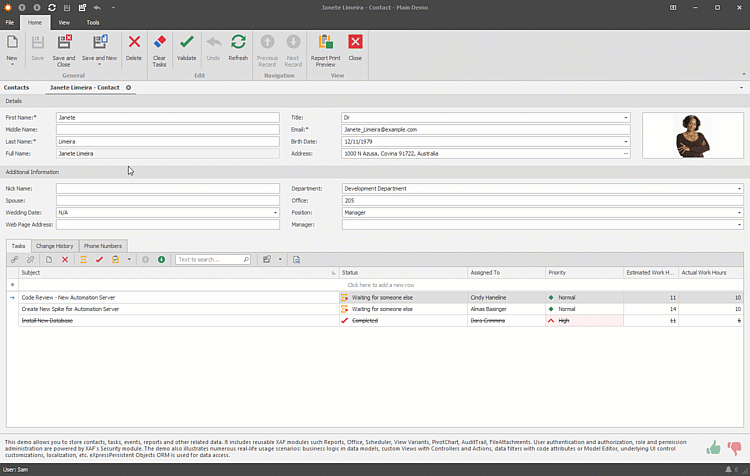This screenshot has height=476, width=750.
Task: Expand the Position dropdown
Action: click(739, 212)
